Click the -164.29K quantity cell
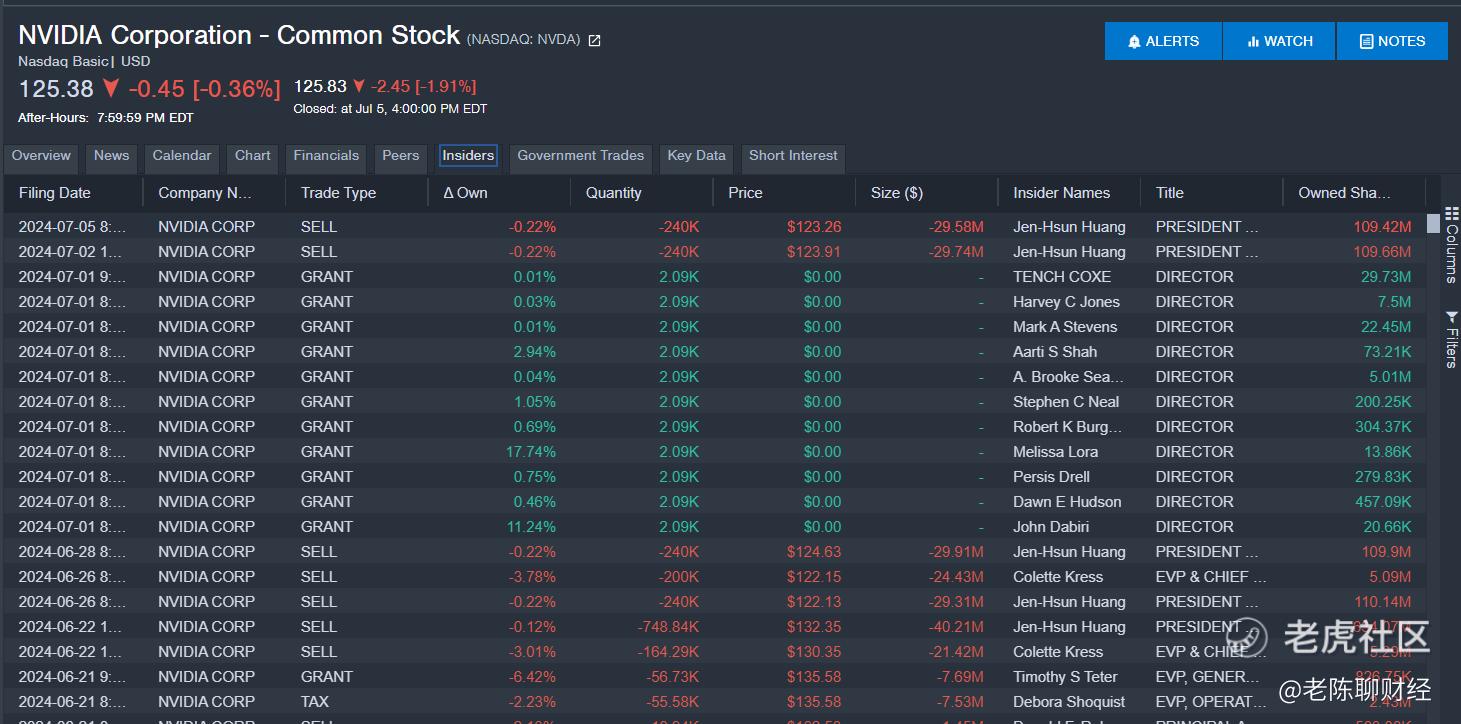 [668, 652]
